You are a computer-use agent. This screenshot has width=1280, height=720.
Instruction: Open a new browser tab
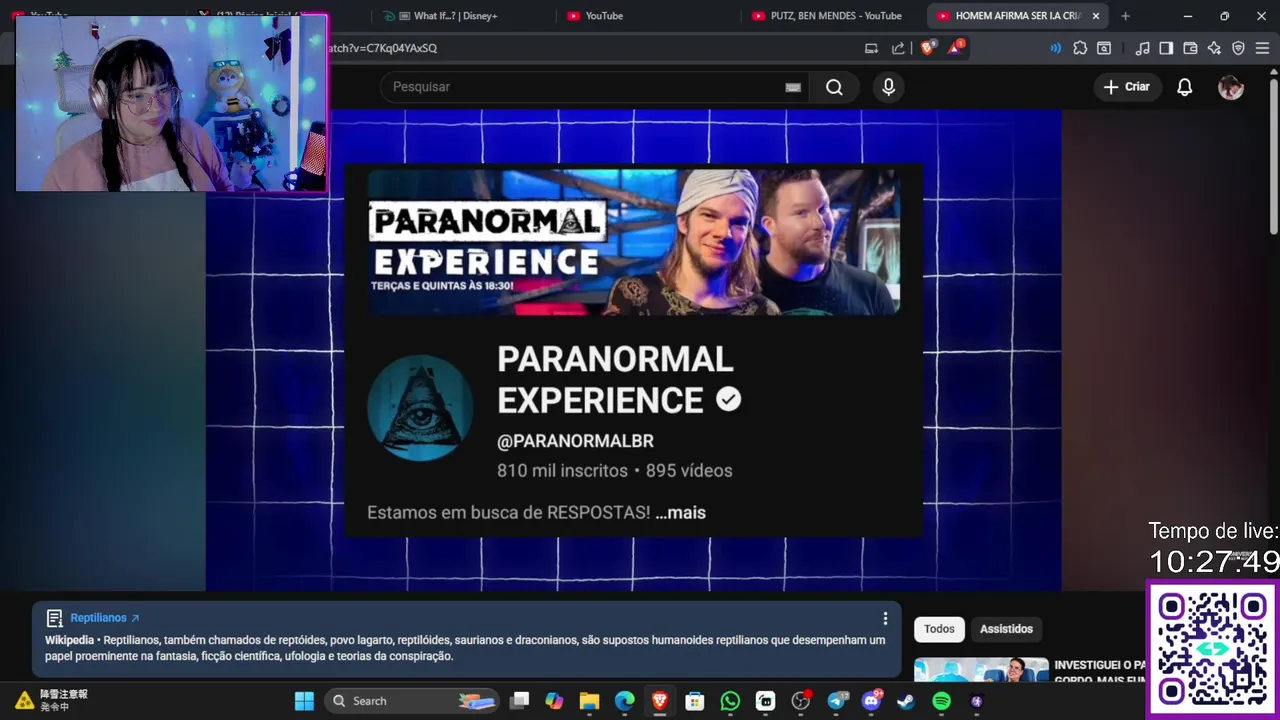coord(1125,16)
